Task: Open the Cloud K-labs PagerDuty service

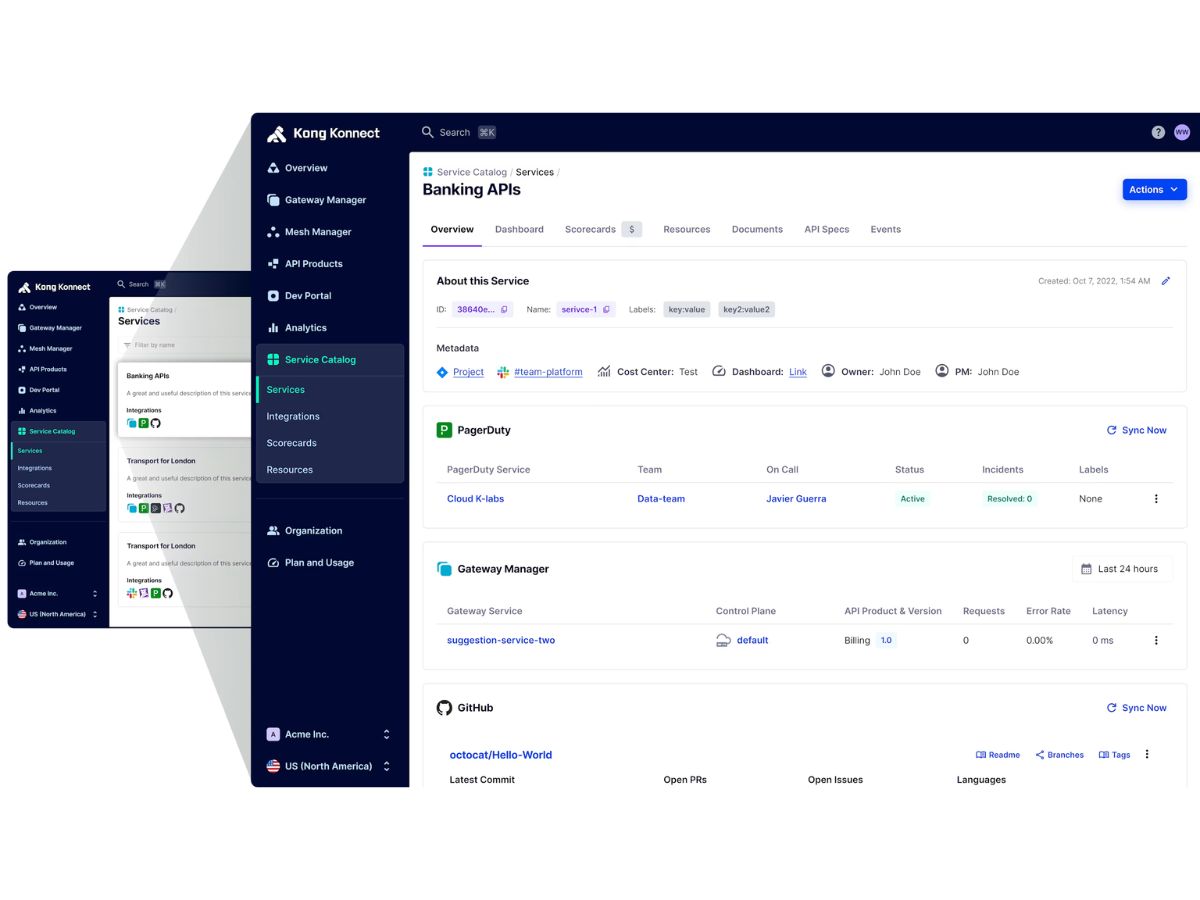Action: [x=475, y=499]
